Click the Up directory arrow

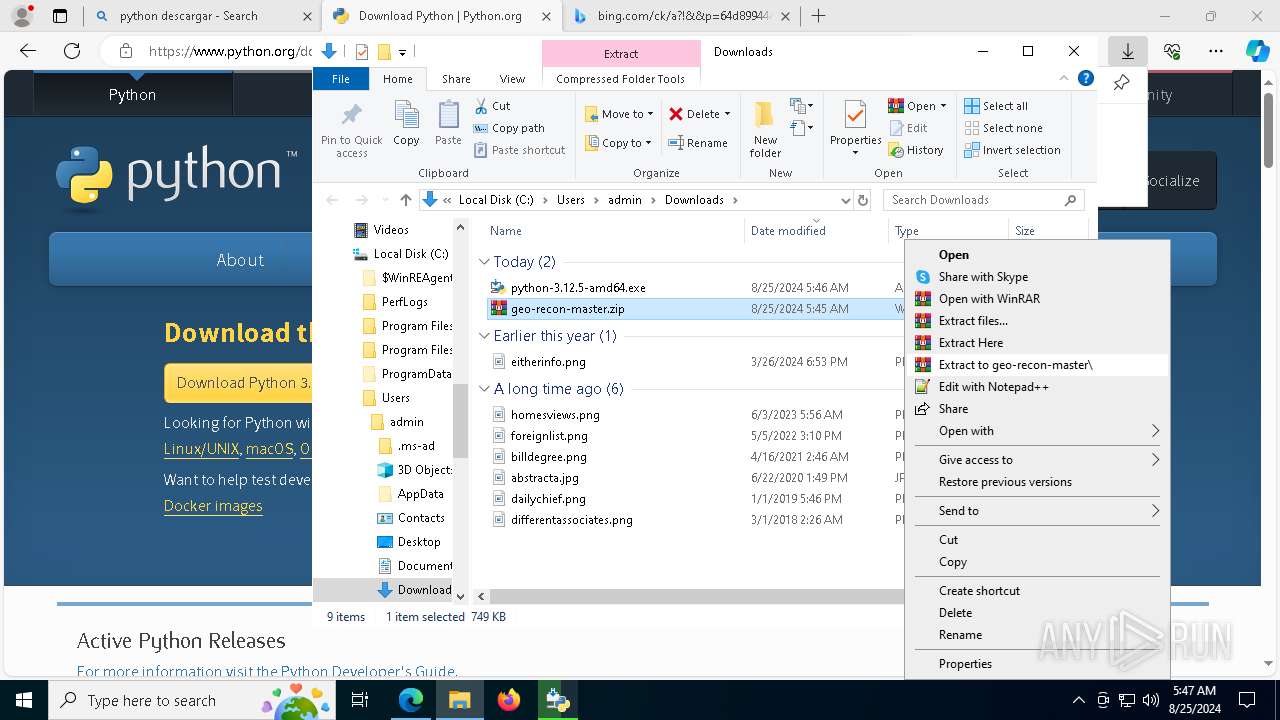(405, 200)
